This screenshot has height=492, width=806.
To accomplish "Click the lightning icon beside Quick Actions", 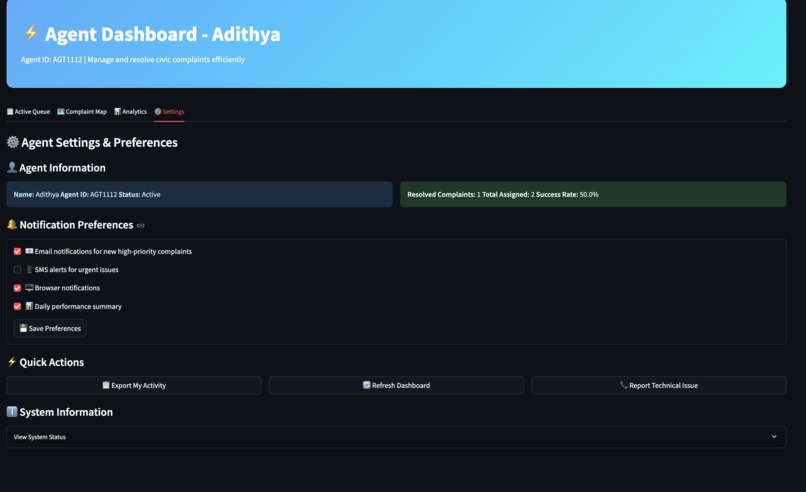I will click(12, 362).
